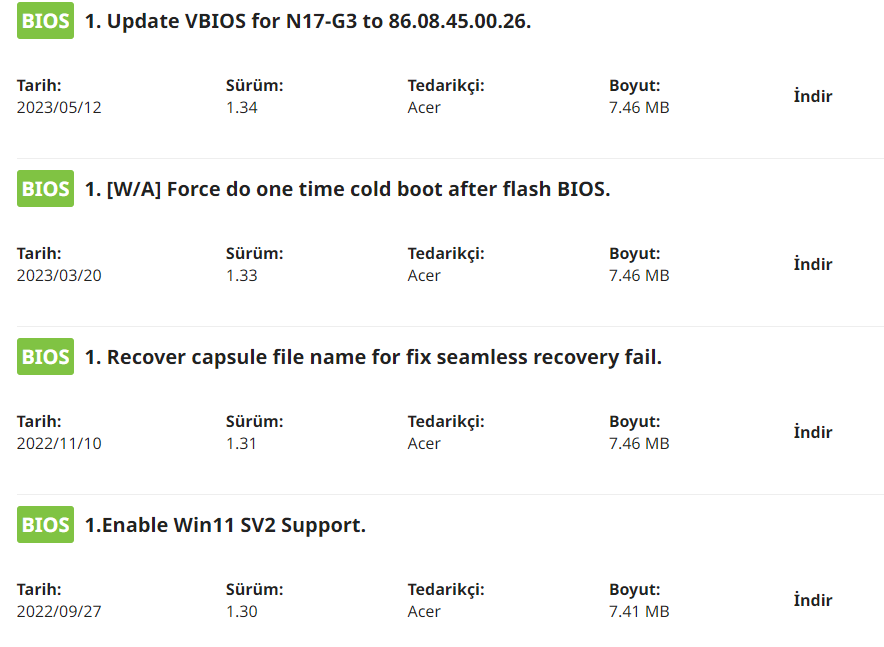Click the BIOS badge for Win11 SV2 Support
Screen dimensions: 884x647
[45, 525]
